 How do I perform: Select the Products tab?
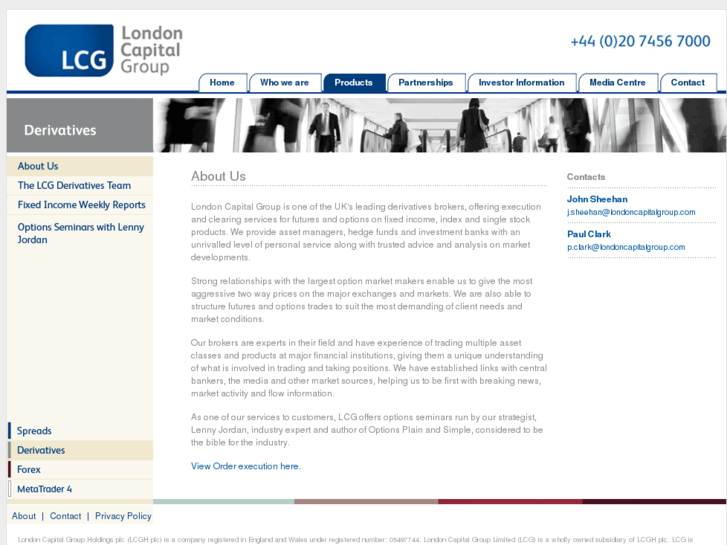(354, 83)
